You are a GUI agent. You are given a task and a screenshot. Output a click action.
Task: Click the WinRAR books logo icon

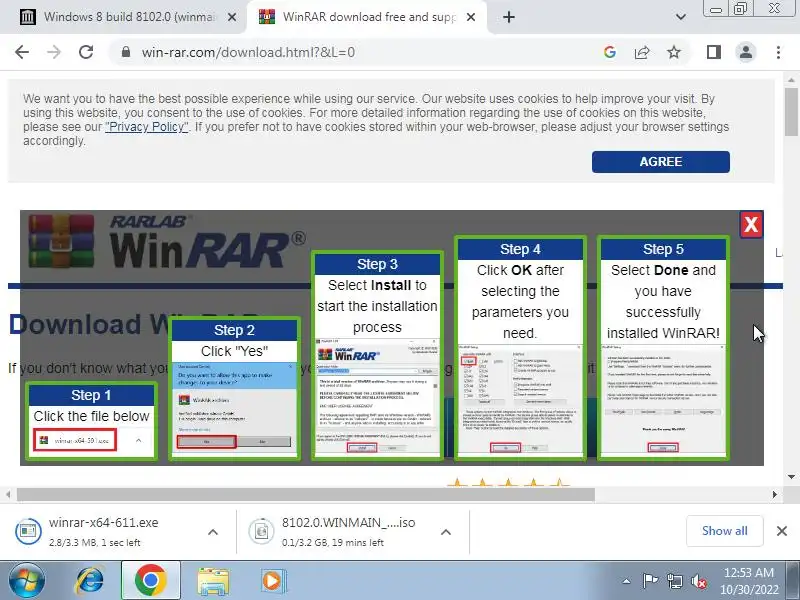(x=61, y=241)
